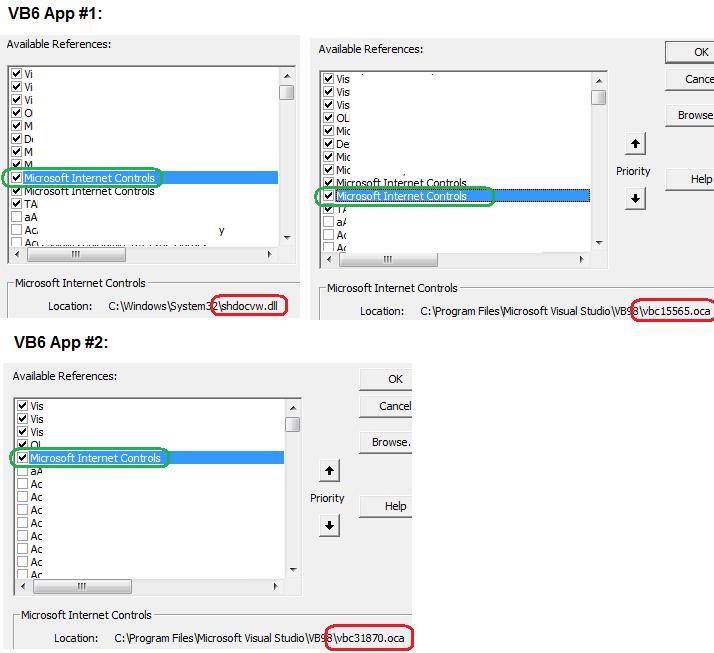Image resolution: width=714 pixels, height=653 pixels.
Task: Click Priority up arrow in vbc15565.oca dialog
Action: tap(634, 145)
